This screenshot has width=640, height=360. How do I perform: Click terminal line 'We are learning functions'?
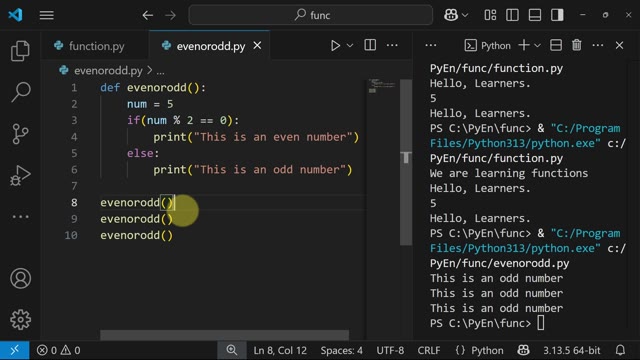tap(509, 173)
